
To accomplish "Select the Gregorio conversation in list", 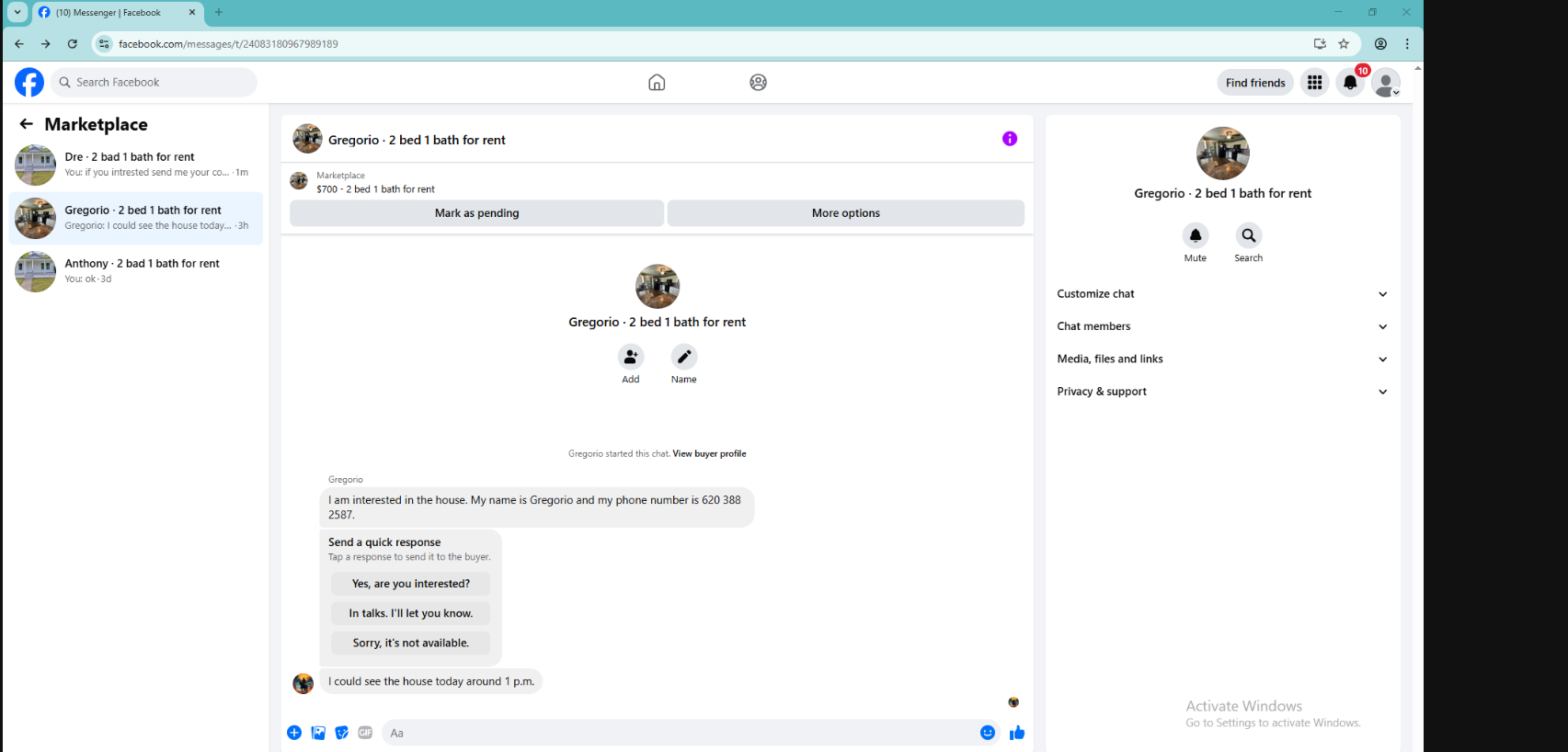I will coord(136,219).
